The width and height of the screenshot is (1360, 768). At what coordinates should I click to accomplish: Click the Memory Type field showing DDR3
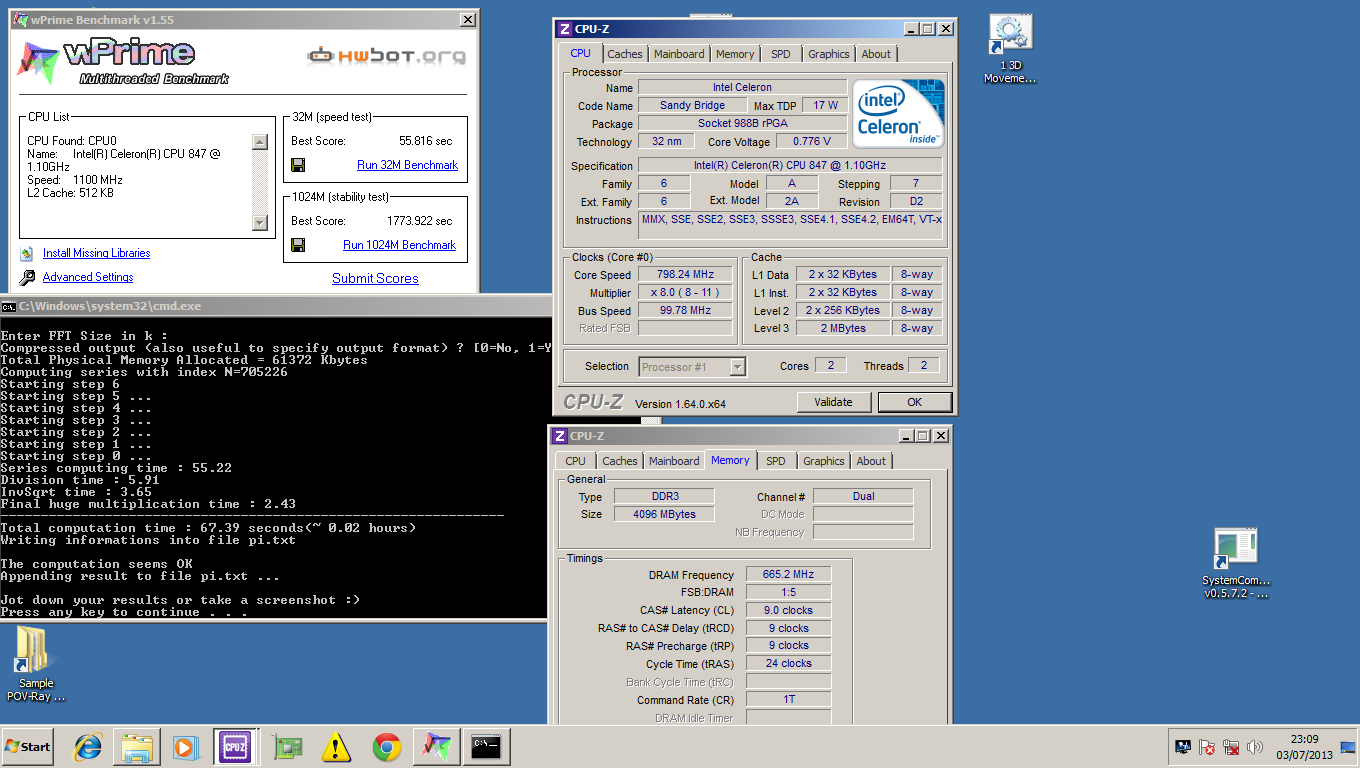[664, 496]
